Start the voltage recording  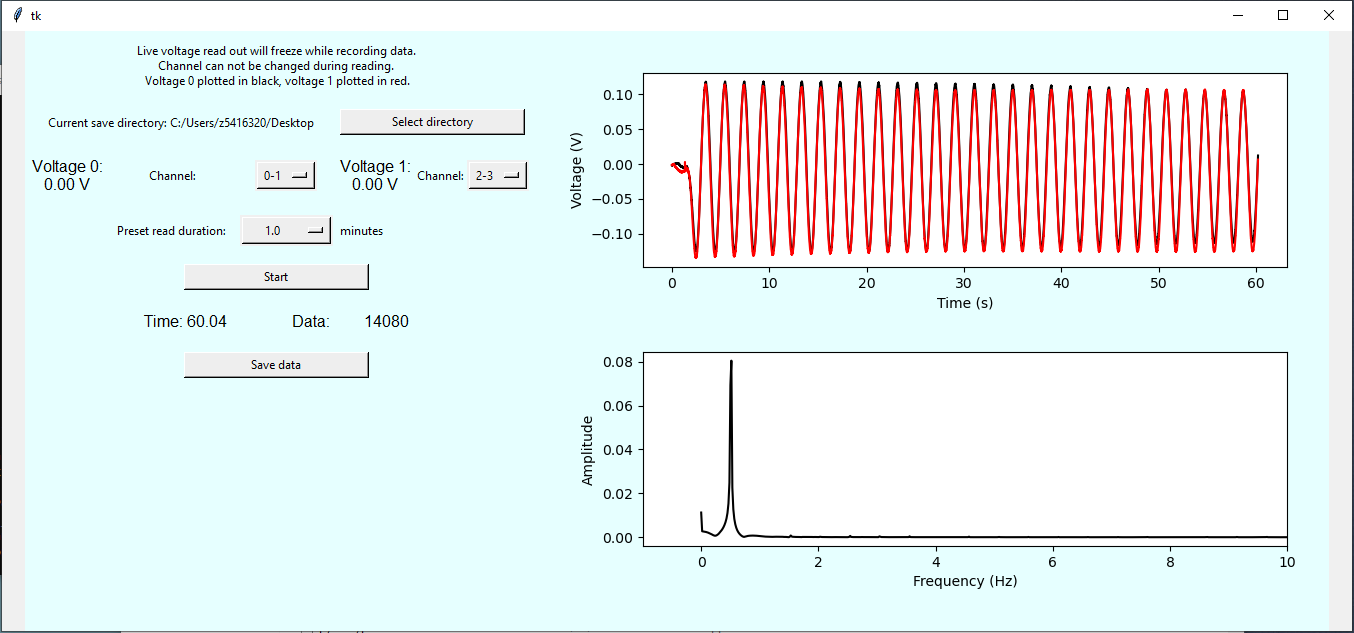pyautogui.click(x=276, y=277)
